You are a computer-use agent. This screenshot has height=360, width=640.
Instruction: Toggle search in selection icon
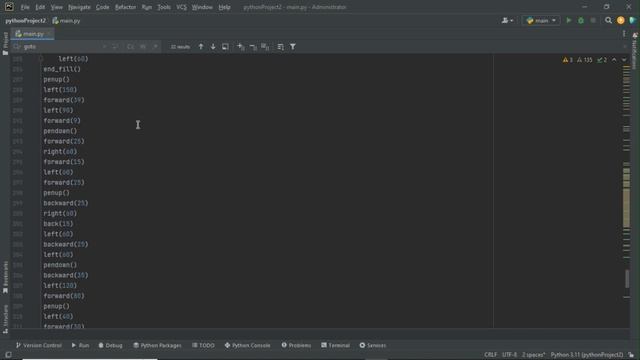coord(280,47)
